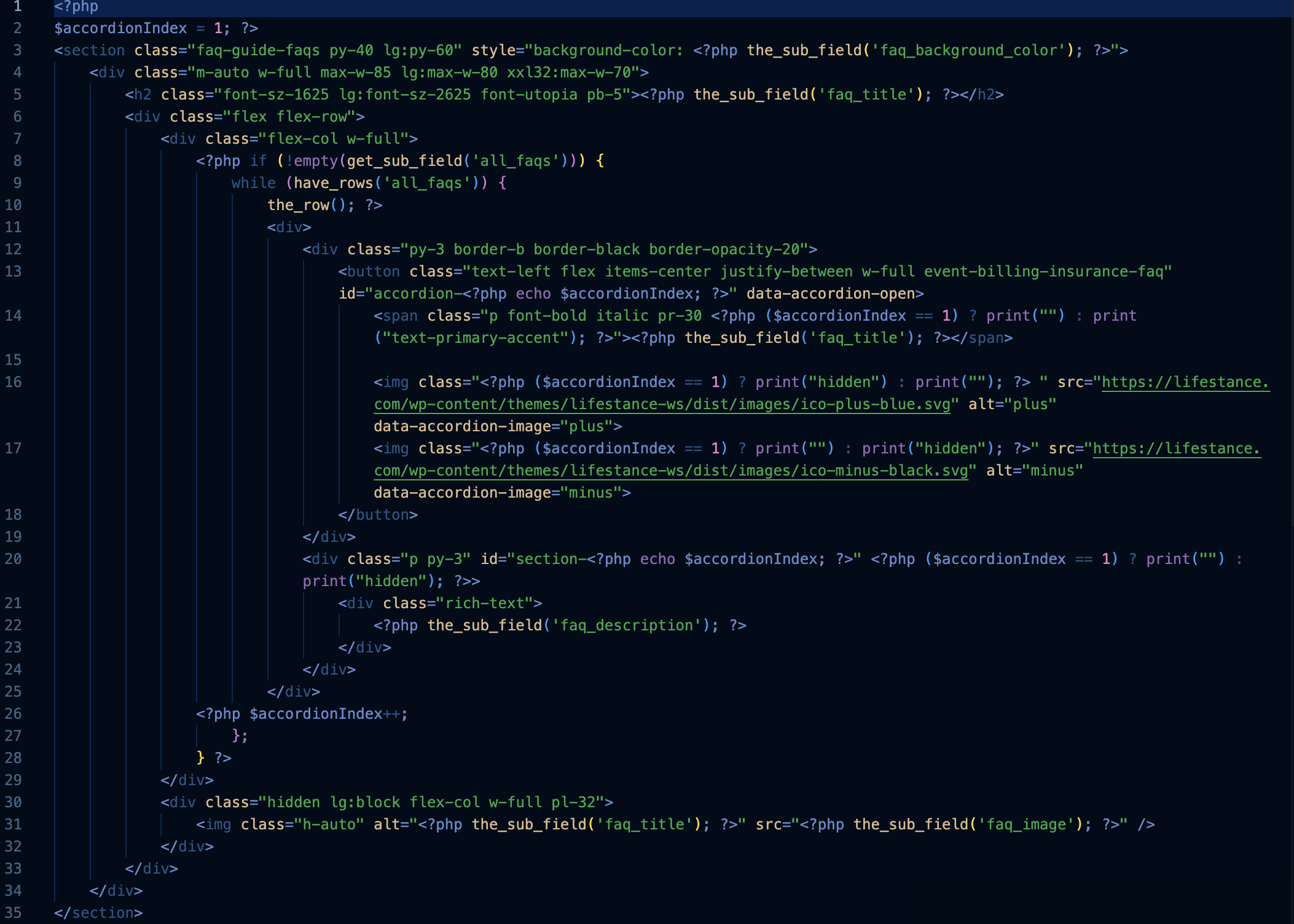Click the 'faq_description' string
This screenshot has height=924, width=1294.
[627, 625]
